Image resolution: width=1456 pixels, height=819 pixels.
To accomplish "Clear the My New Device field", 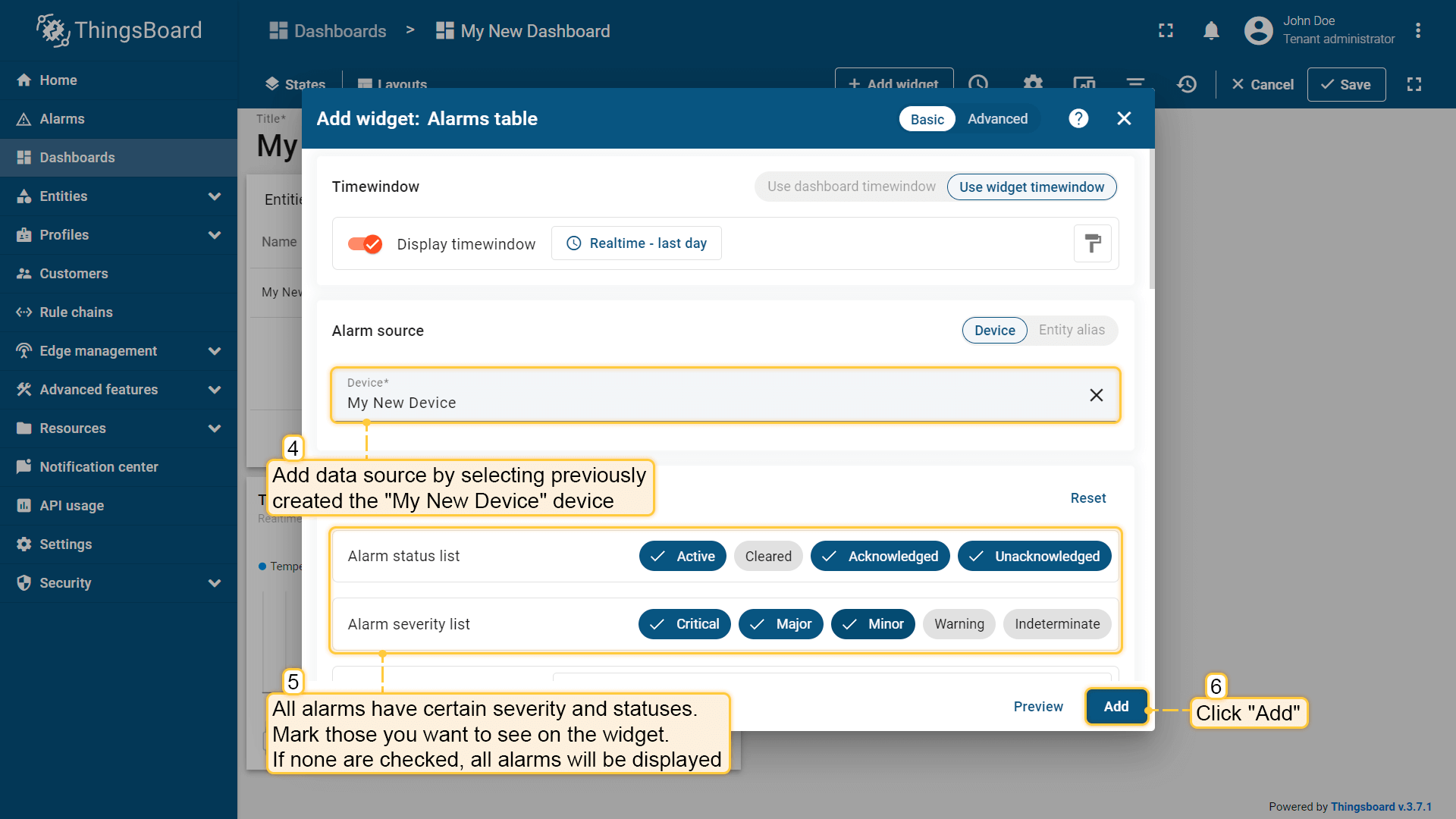I will [x=1097, y=395].
